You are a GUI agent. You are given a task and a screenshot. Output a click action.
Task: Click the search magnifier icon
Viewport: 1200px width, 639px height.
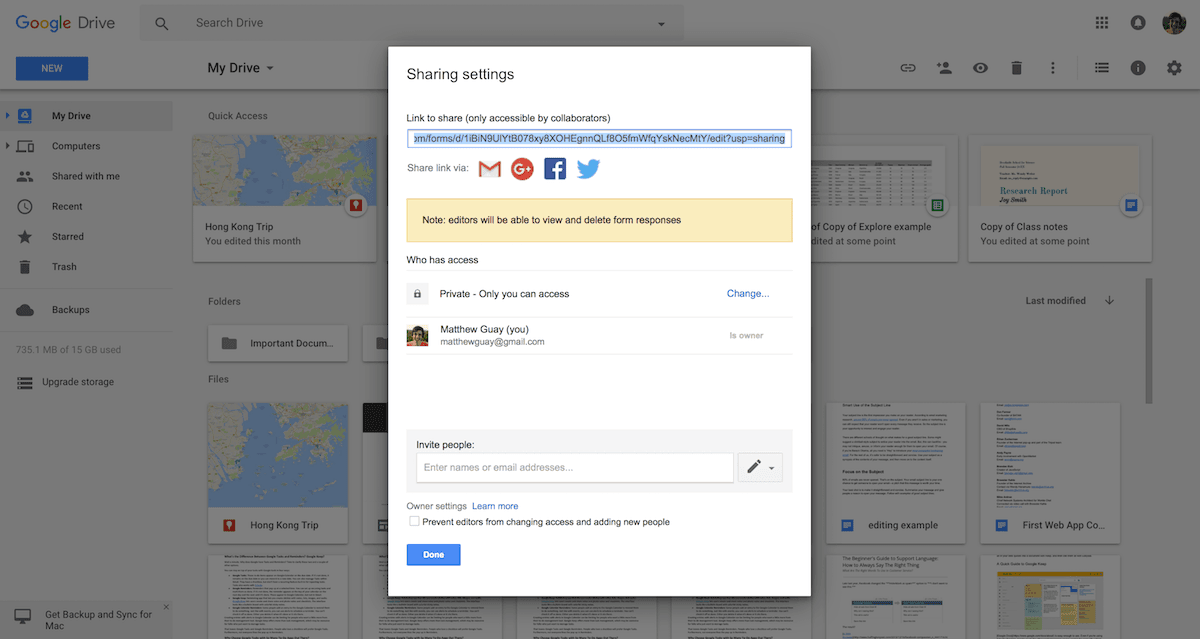point(162,23)
